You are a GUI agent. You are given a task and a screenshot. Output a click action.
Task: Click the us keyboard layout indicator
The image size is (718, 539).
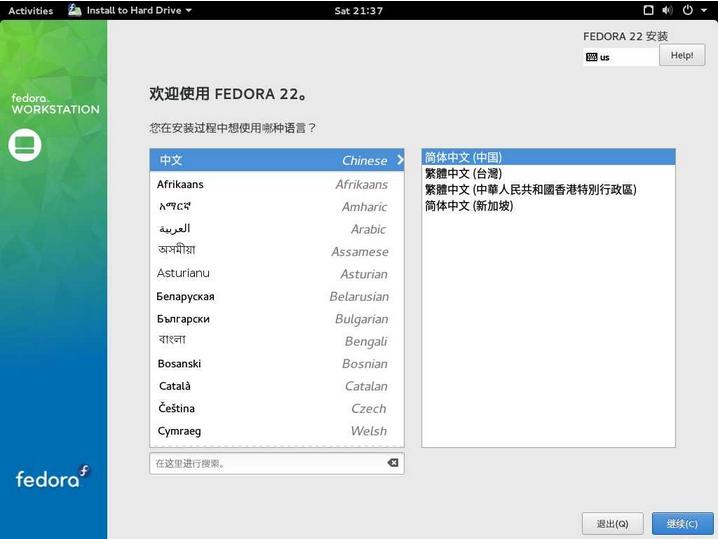tap(620, 57)
